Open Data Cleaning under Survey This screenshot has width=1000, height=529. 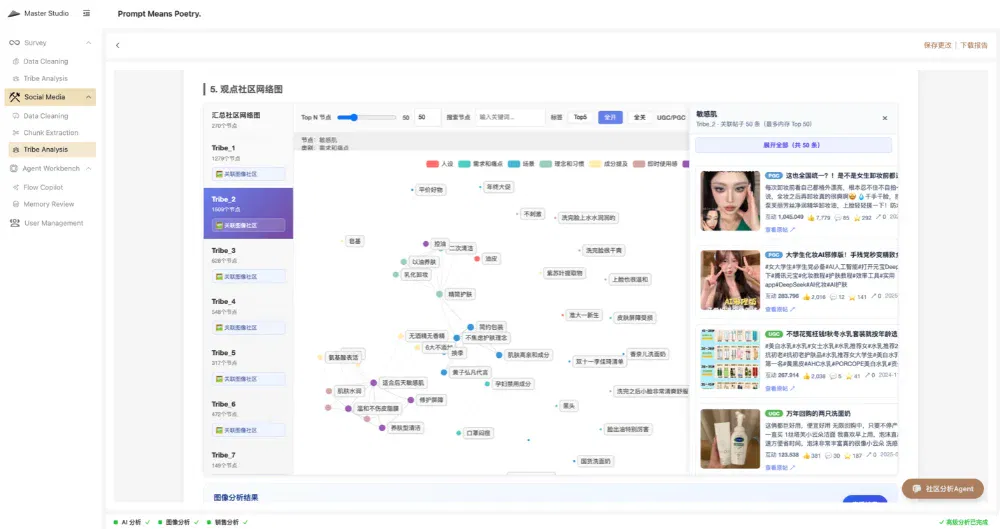[x=45, y=61]
